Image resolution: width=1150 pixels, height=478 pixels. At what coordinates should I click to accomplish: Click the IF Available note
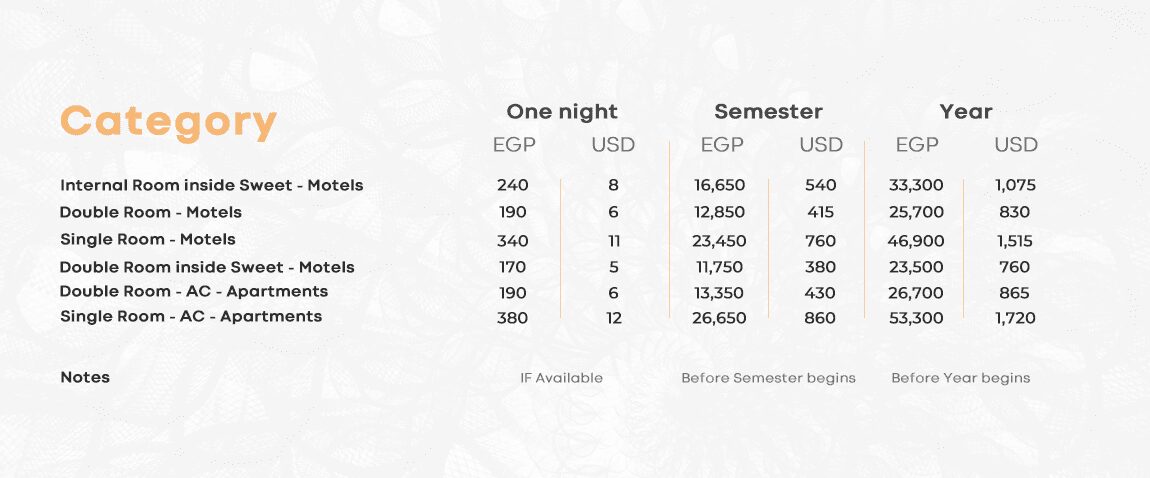(x=561, y=378)
